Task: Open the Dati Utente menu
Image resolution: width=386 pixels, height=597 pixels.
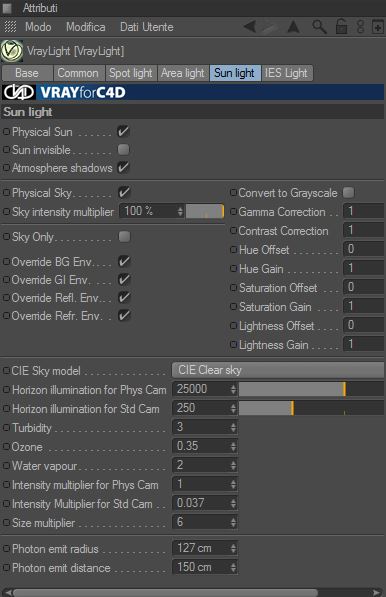Action: pyautogui.click(x=147, y=27)
